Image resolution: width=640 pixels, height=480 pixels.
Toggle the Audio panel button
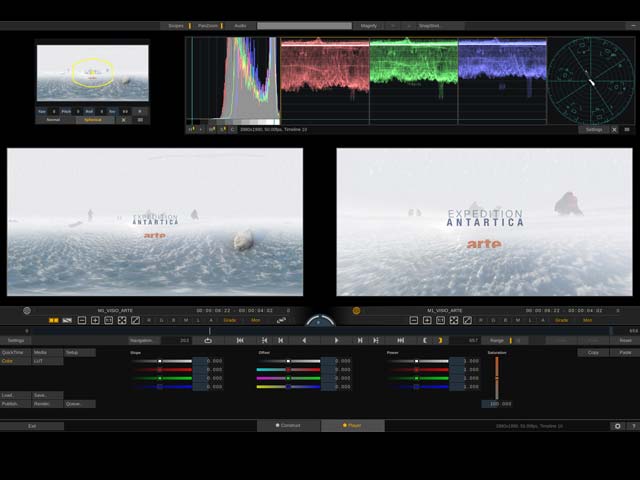pos(240,26)
